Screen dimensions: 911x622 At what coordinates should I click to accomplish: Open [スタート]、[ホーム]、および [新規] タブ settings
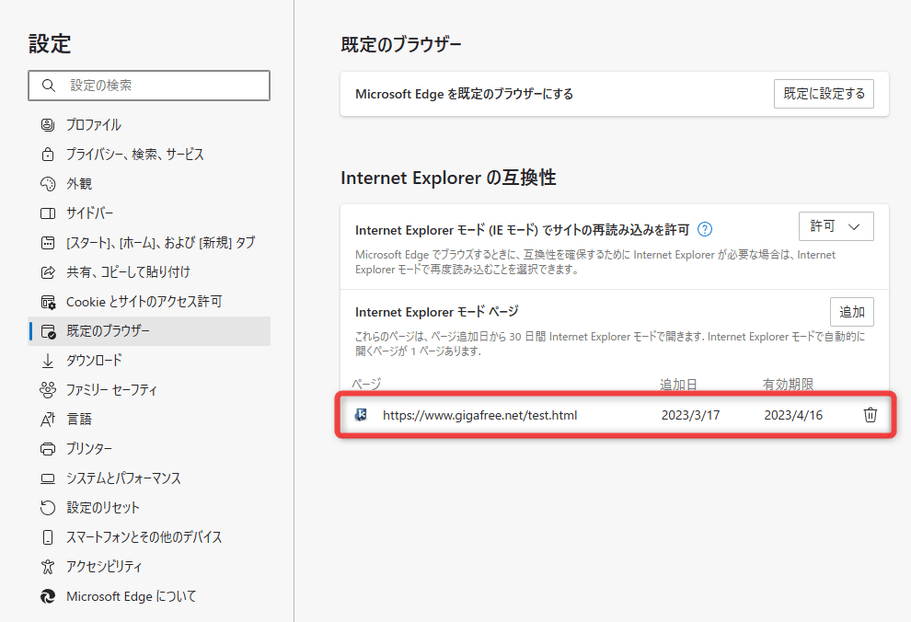tap(160, 243)
